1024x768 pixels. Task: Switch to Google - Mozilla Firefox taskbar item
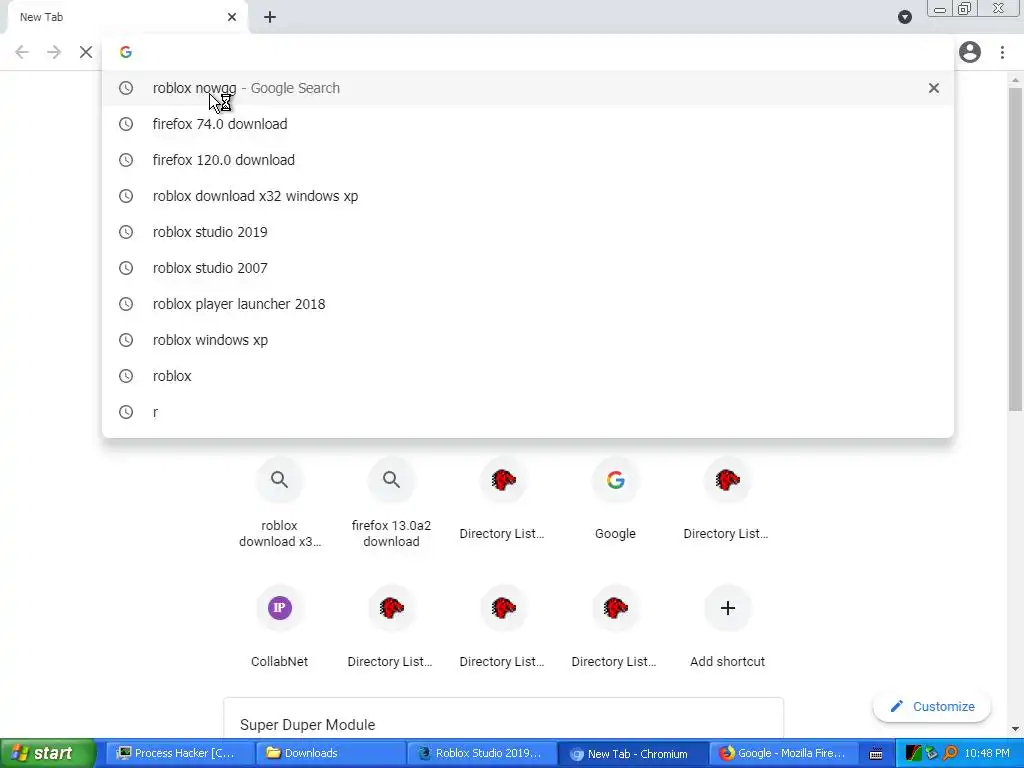tap(783, 753)
